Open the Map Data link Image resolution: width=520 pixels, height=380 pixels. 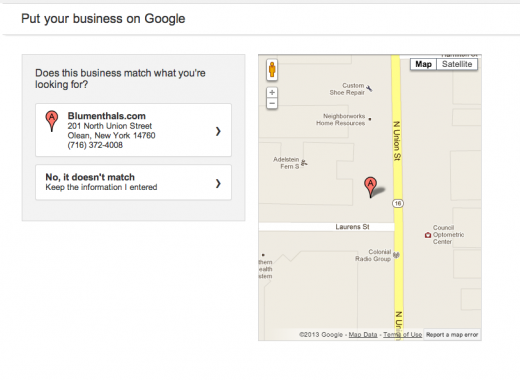coord(363,334)
